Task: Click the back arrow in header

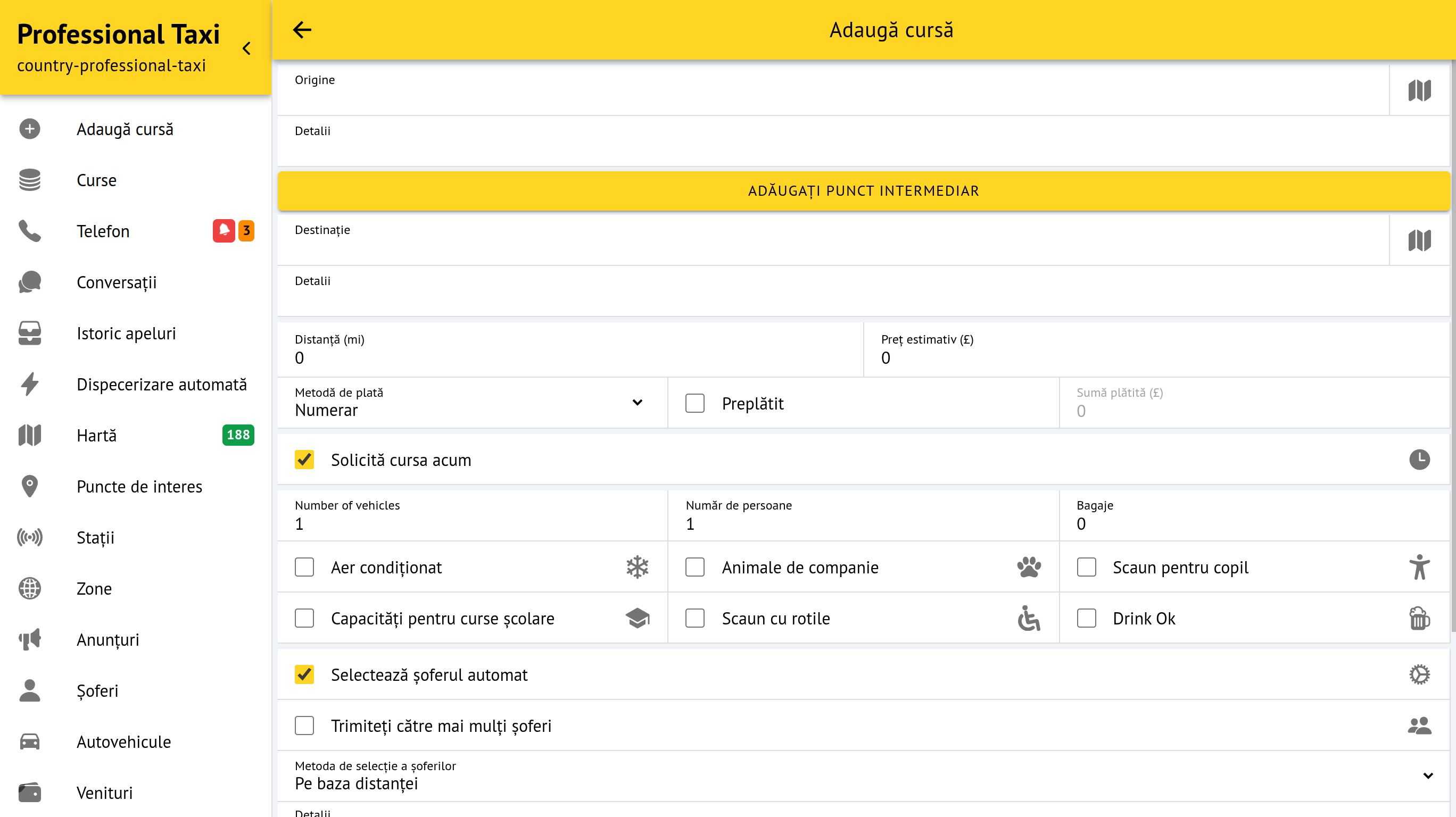Action: (x=302, y=30)
